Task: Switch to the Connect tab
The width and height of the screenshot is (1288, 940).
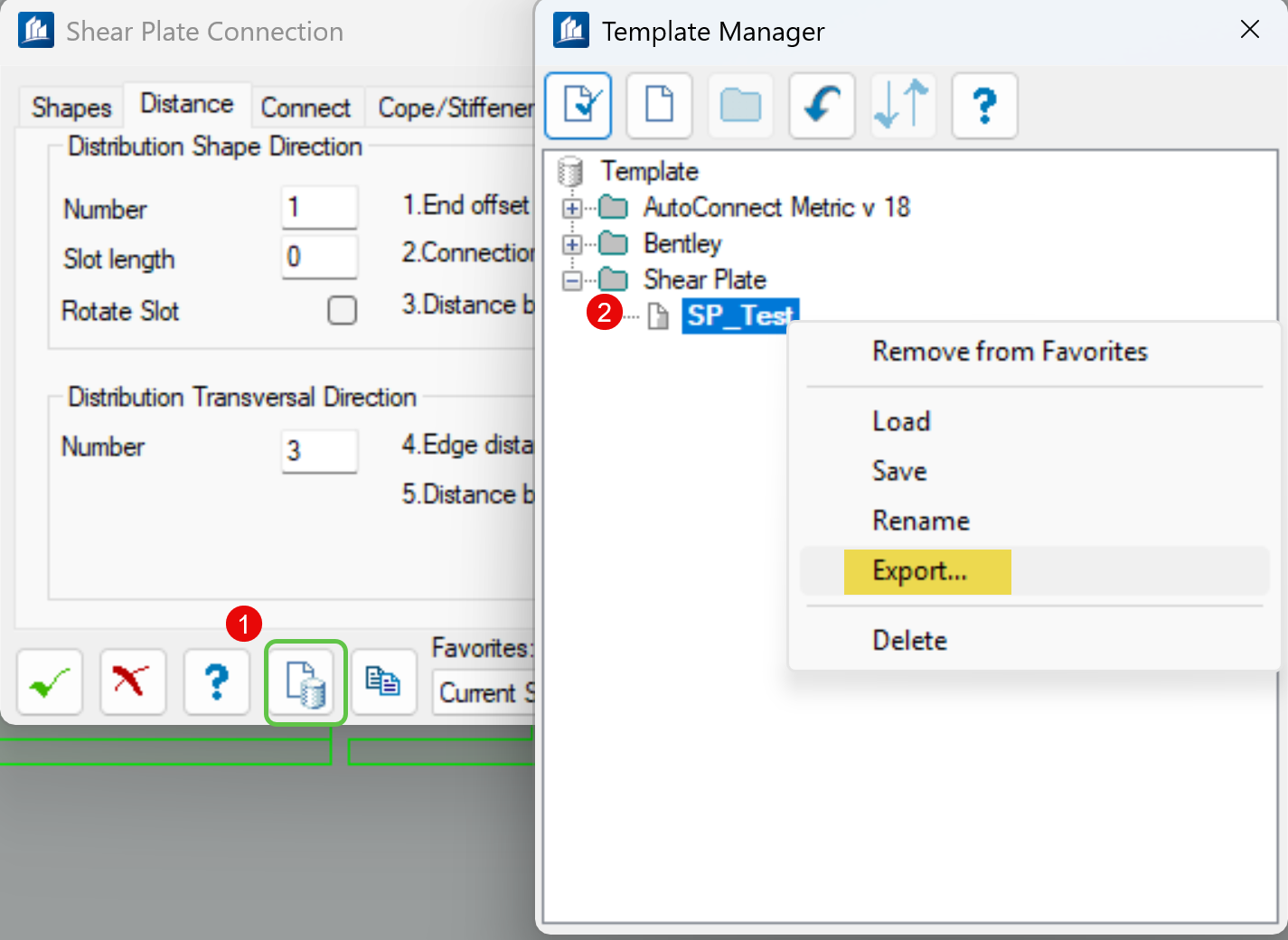Action: click(x=306, y=108)
